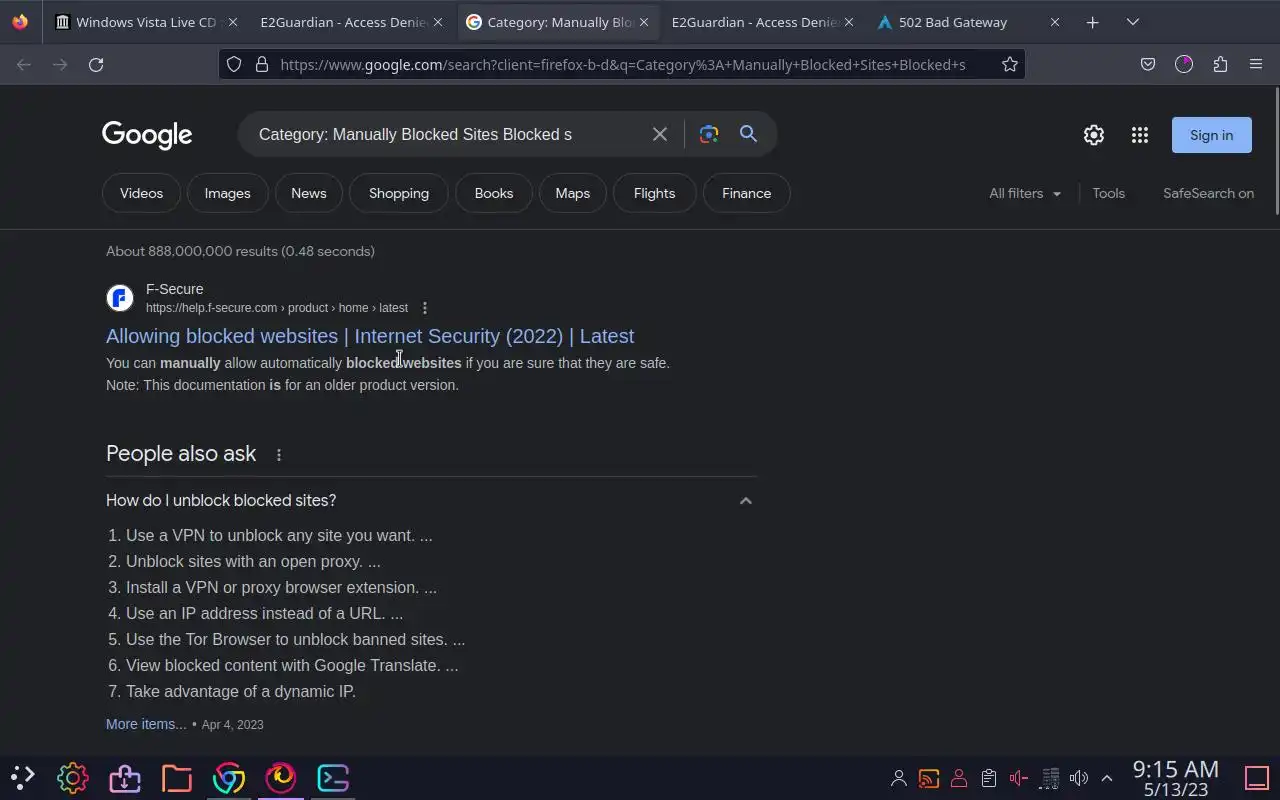
Task: Filter results by Books
Action: tap(494, 193)
